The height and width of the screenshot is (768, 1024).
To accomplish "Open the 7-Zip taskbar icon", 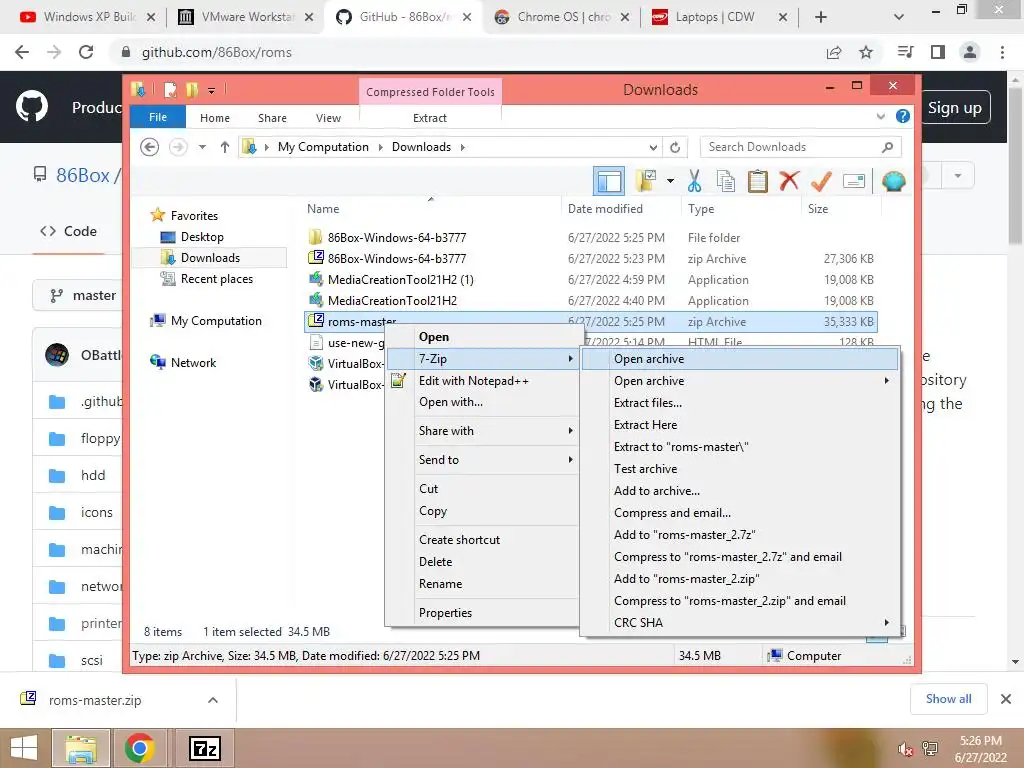I will point(204,748).
